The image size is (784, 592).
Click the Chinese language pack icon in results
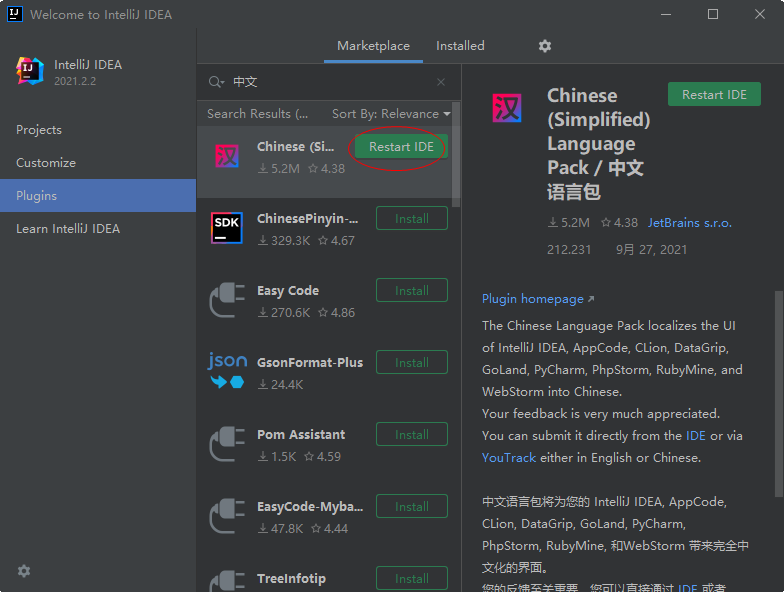point(227,156)
